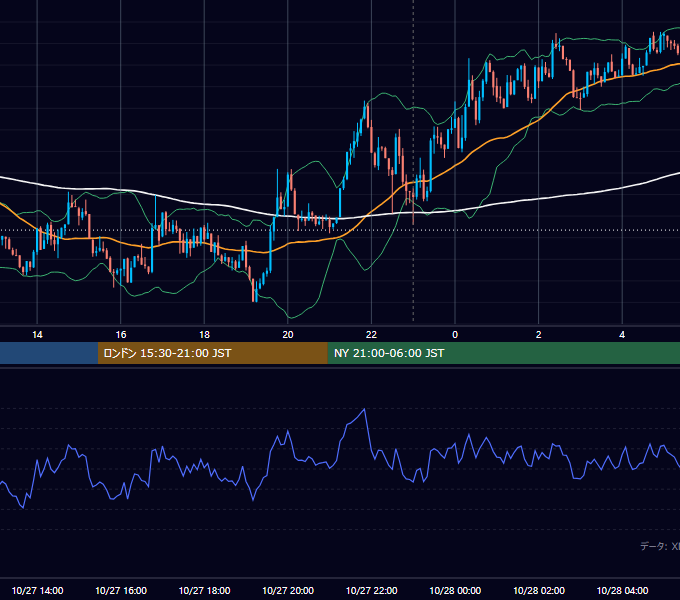Click the 10/28 04:00 date label
The image size is (680, 600).
point(622,590)
